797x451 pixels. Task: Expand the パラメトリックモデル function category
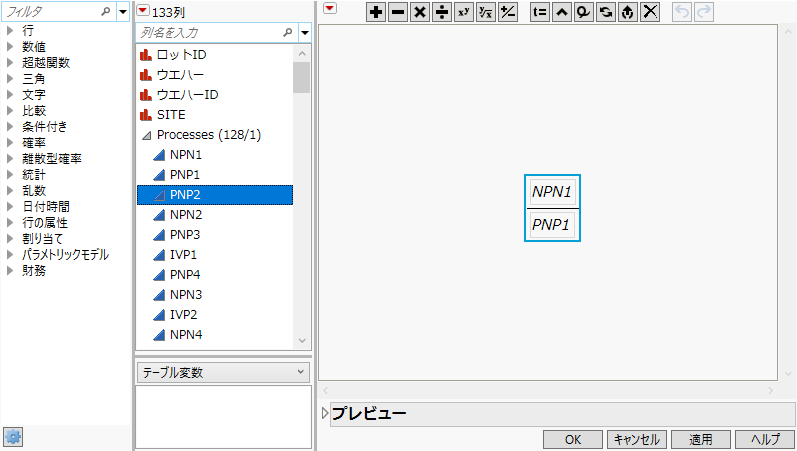pyautogui.click(x=10, y=255)
